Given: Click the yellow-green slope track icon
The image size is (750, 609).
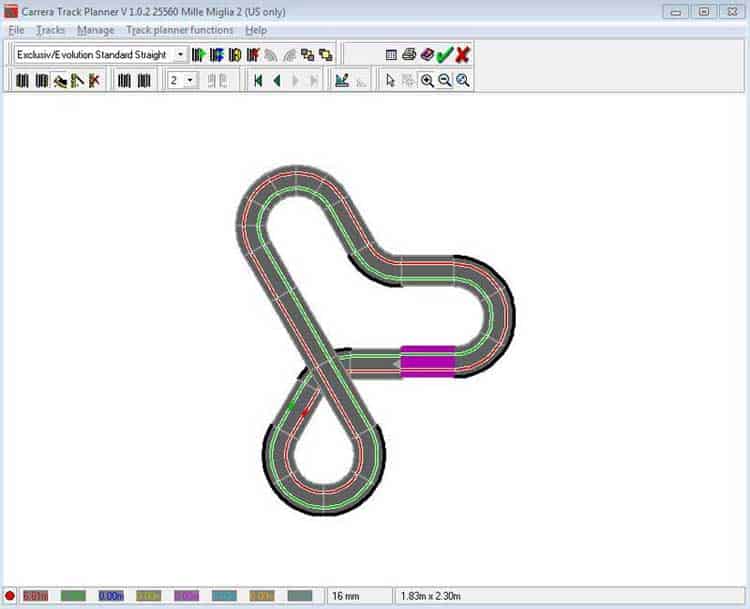Looking at the screenshot, I should coord(77,81).
